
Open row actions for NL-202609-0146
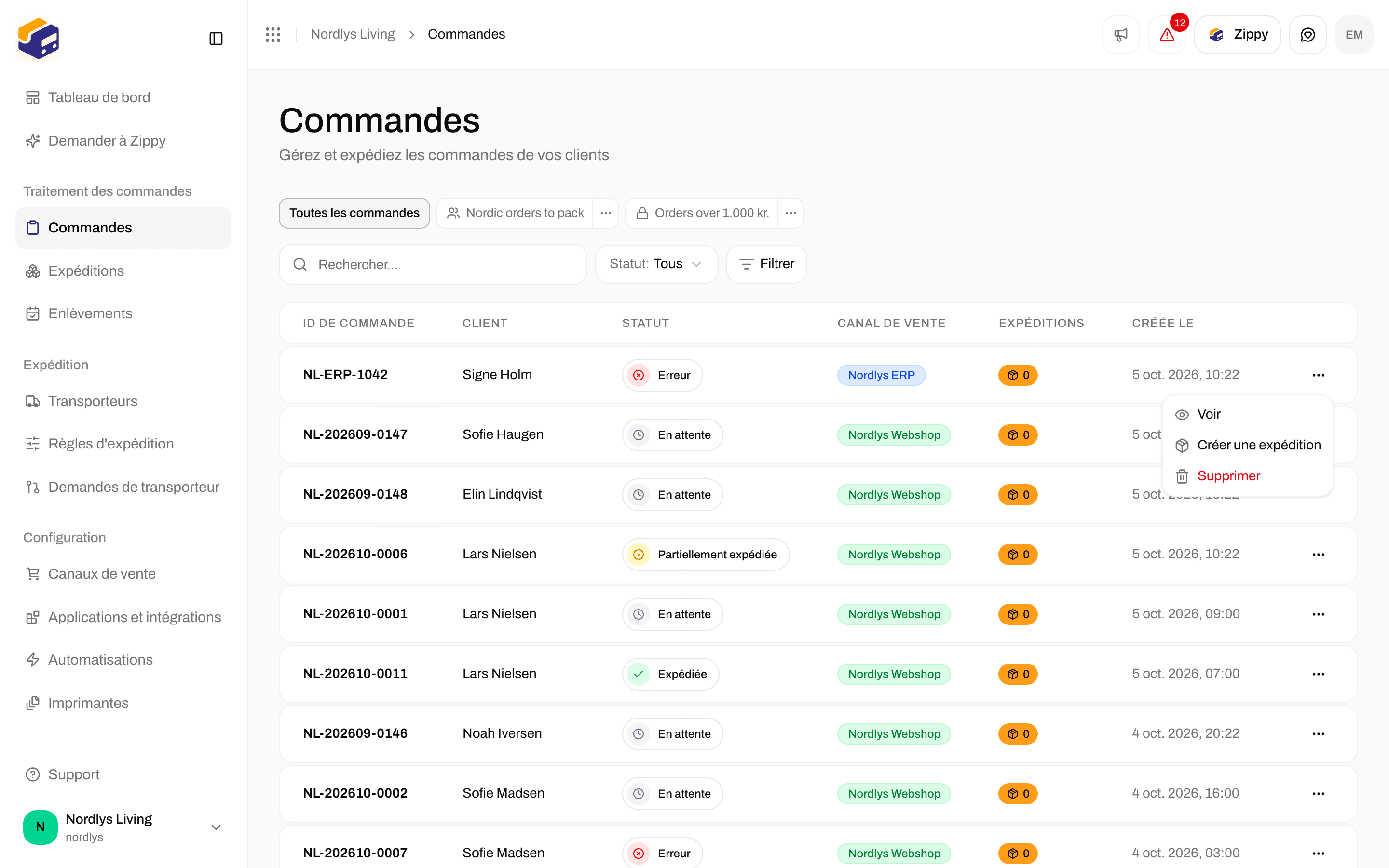click(1319, 733)
